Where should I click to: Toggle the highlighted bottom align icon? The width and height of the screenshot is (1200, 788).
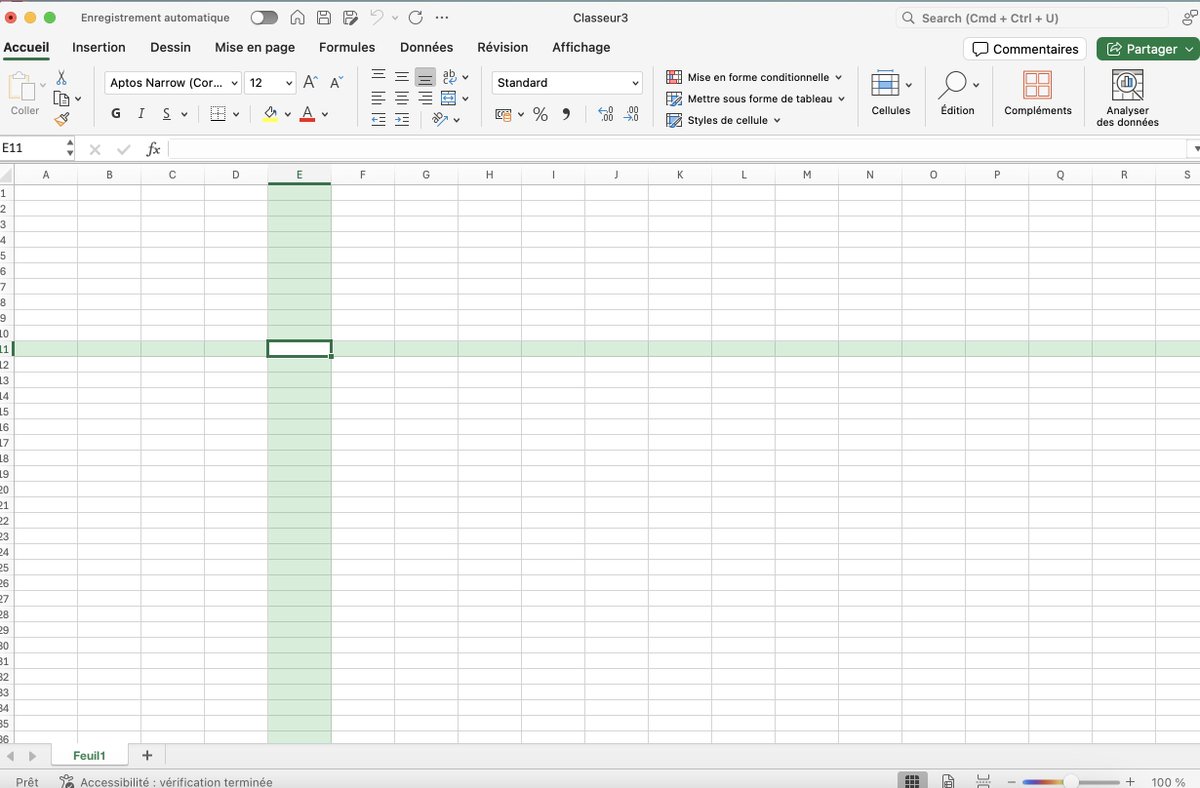425,77
